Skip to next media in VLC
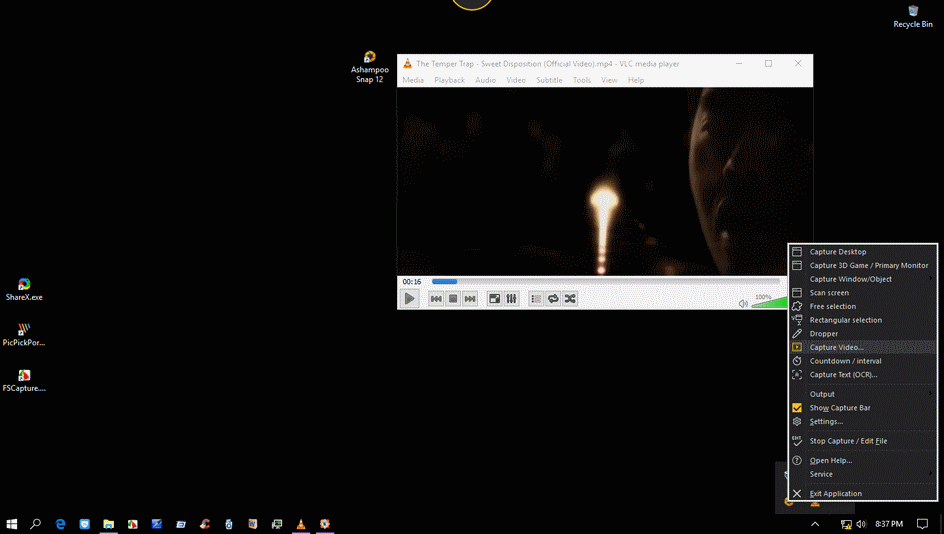The height and width of the screenshot is (534, 944). [x=470, y=299]
